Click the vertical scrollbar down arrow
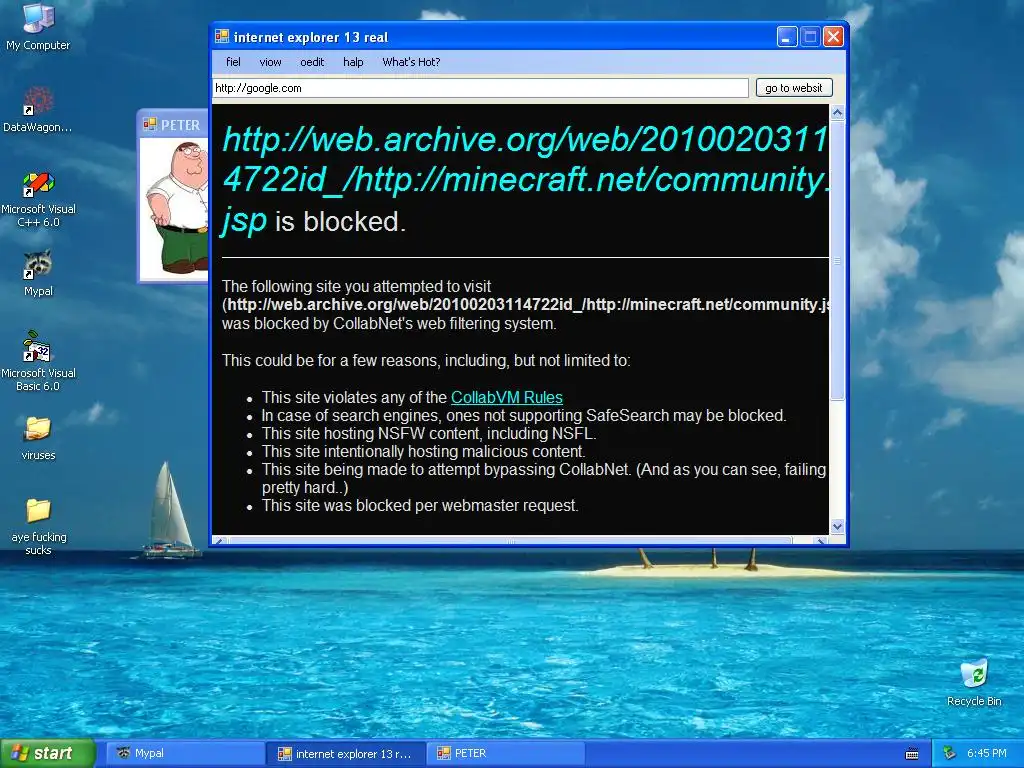 837,526
